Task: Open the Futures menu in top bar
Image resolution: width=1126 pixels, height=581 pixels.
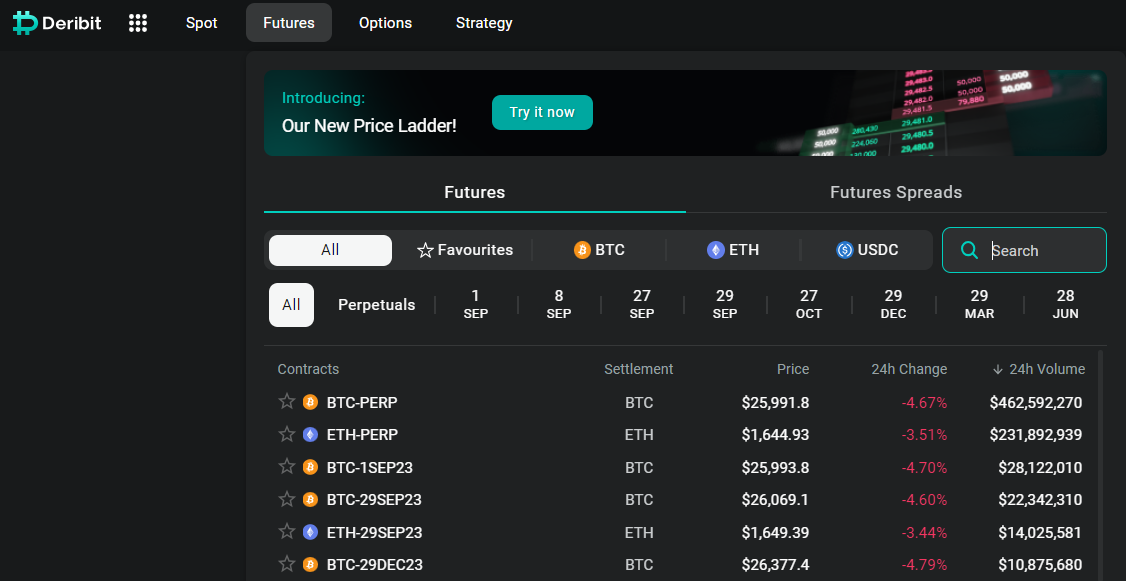Action: pos(289,23)
